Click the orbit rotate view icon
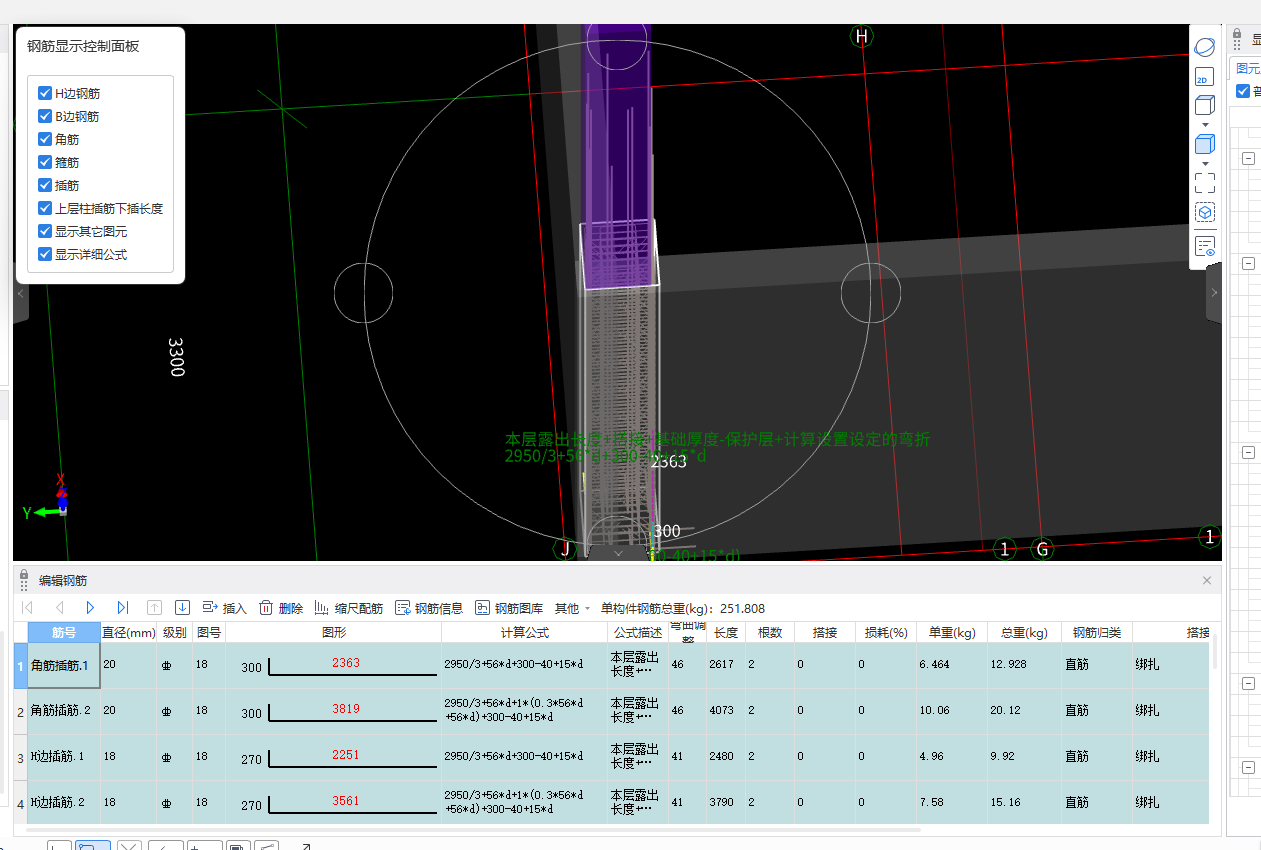1261x850 pixels. click(1205, 47)
